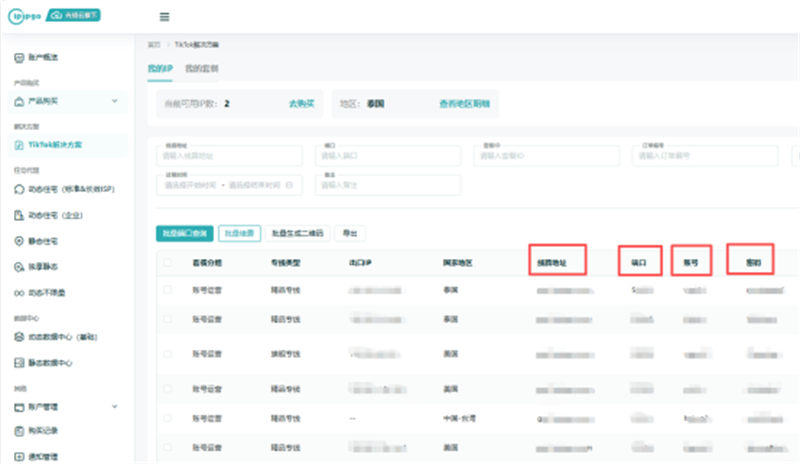Click the 查看地区限制 link
The image size is (800, 464).
pyautogui.click(x=464, y=104)
